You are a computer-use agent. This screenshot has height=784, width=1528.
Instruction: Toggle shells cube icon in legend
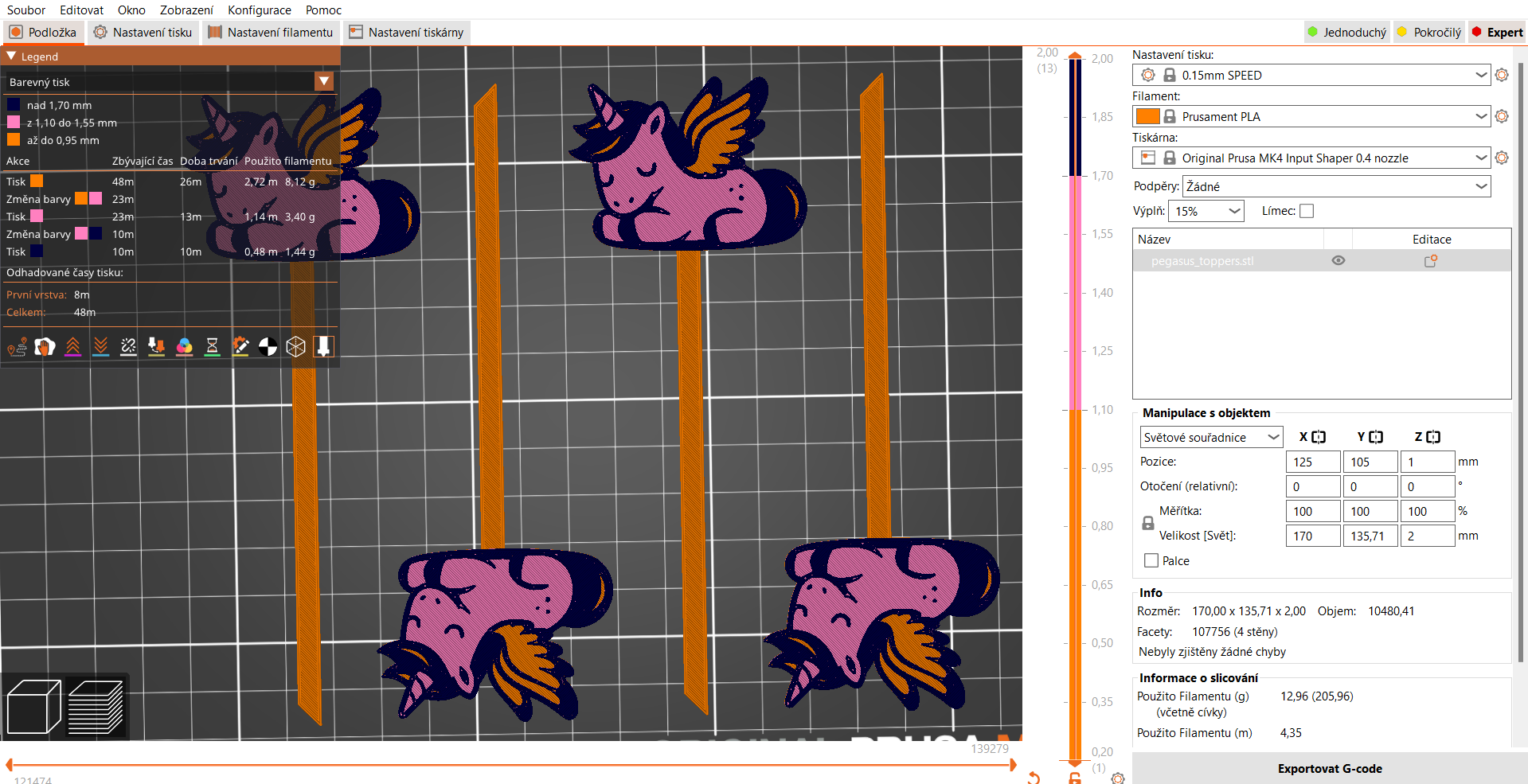pos(295,347)
